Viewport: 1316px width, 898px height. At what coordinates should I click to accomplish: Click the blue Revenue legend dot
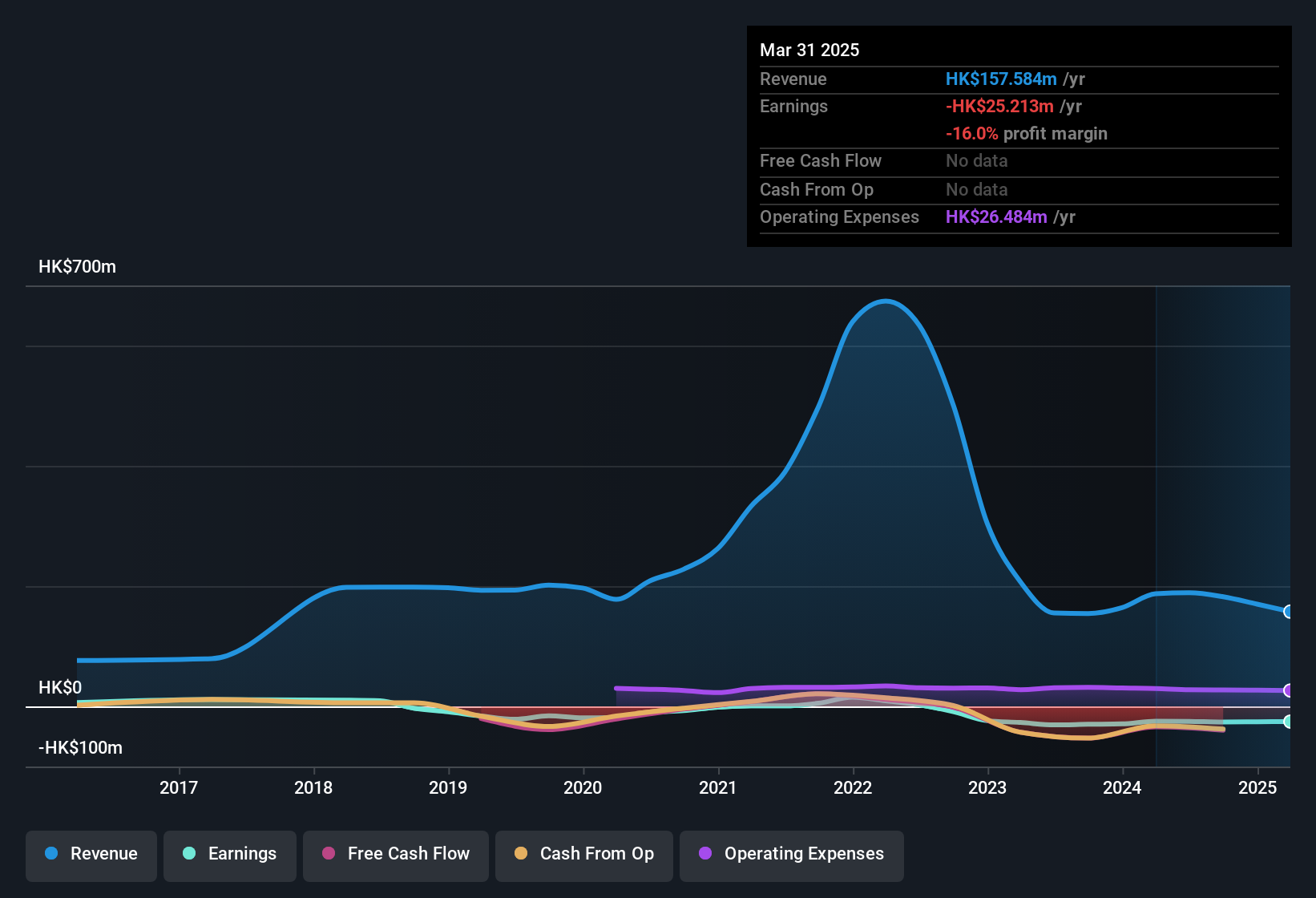(x=51, y=853)
